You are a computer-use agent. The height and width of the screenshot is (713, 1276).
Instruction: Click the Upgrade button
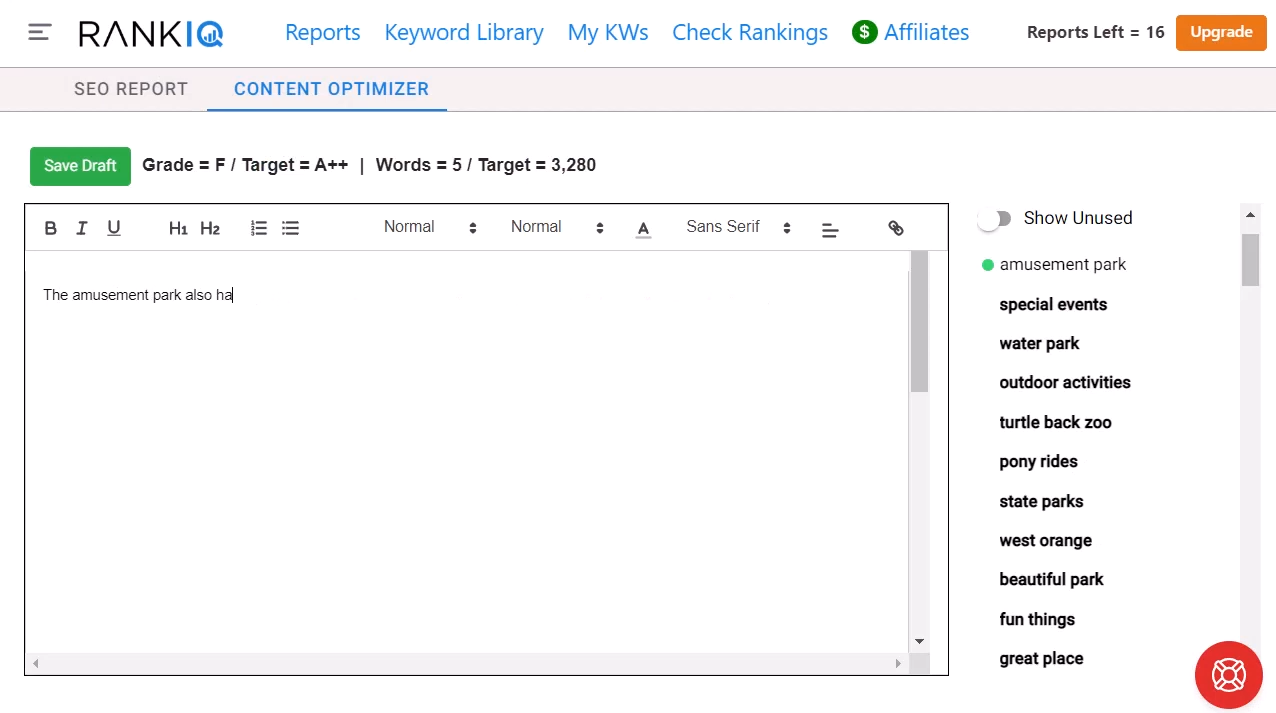(1221, 32)
